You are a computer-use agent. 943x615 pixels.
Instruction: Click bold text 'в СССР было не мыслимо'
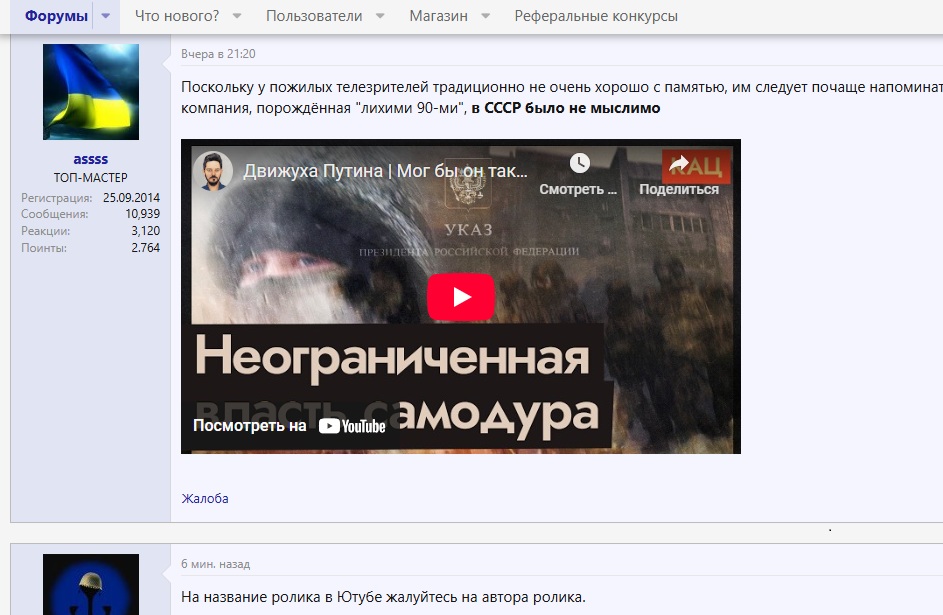click(566, 108)
